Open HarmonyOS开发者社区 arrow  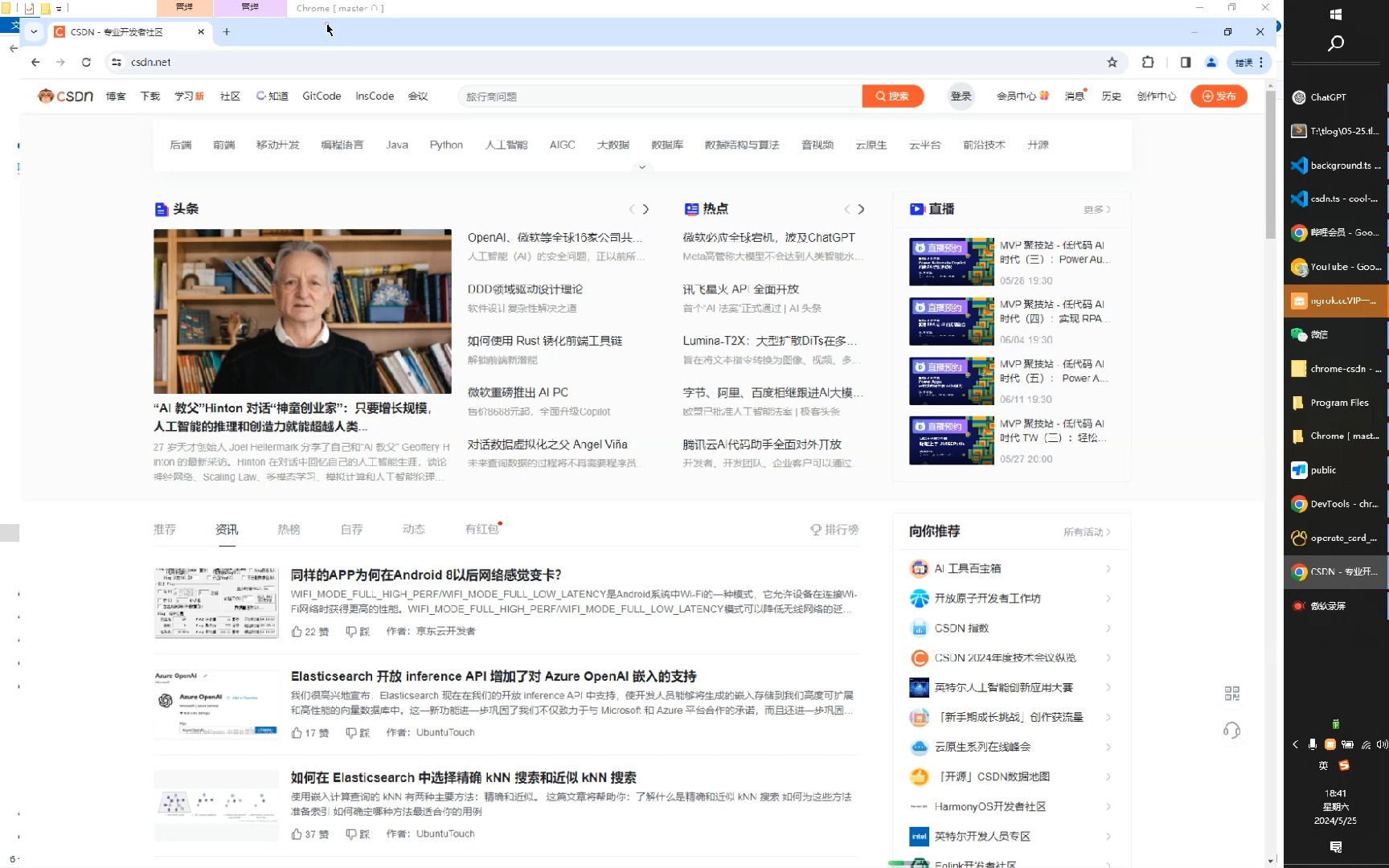(1108, 807)
